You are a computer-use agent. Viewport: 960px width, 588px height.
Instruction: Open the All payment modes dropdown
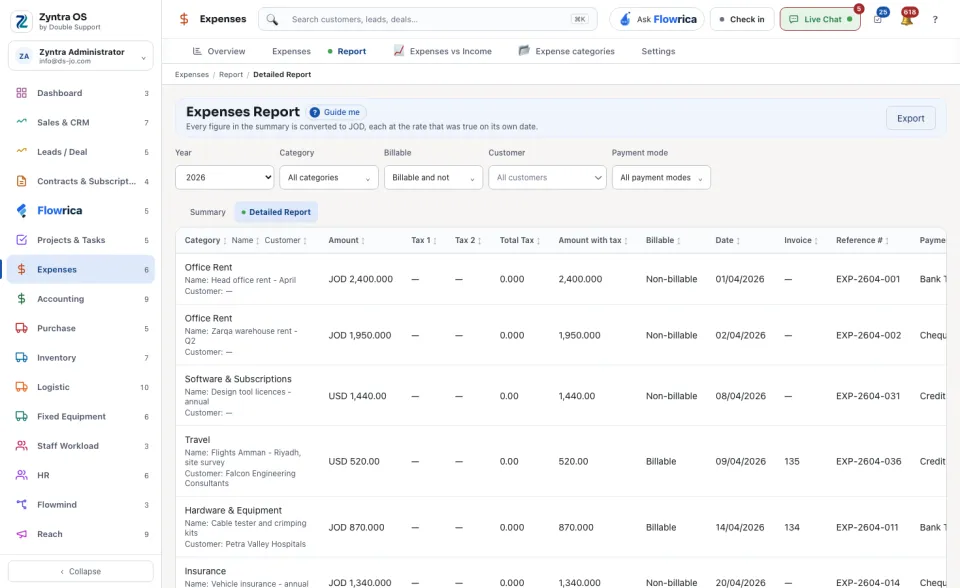click(661, 178)
